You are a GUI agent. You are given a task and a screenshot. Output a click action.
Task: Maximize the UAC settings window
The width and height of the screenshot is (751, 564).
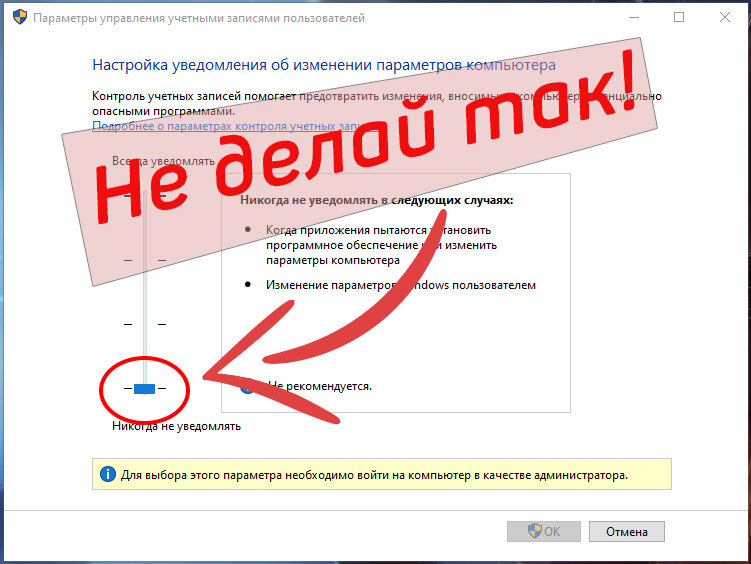point(679,17)
